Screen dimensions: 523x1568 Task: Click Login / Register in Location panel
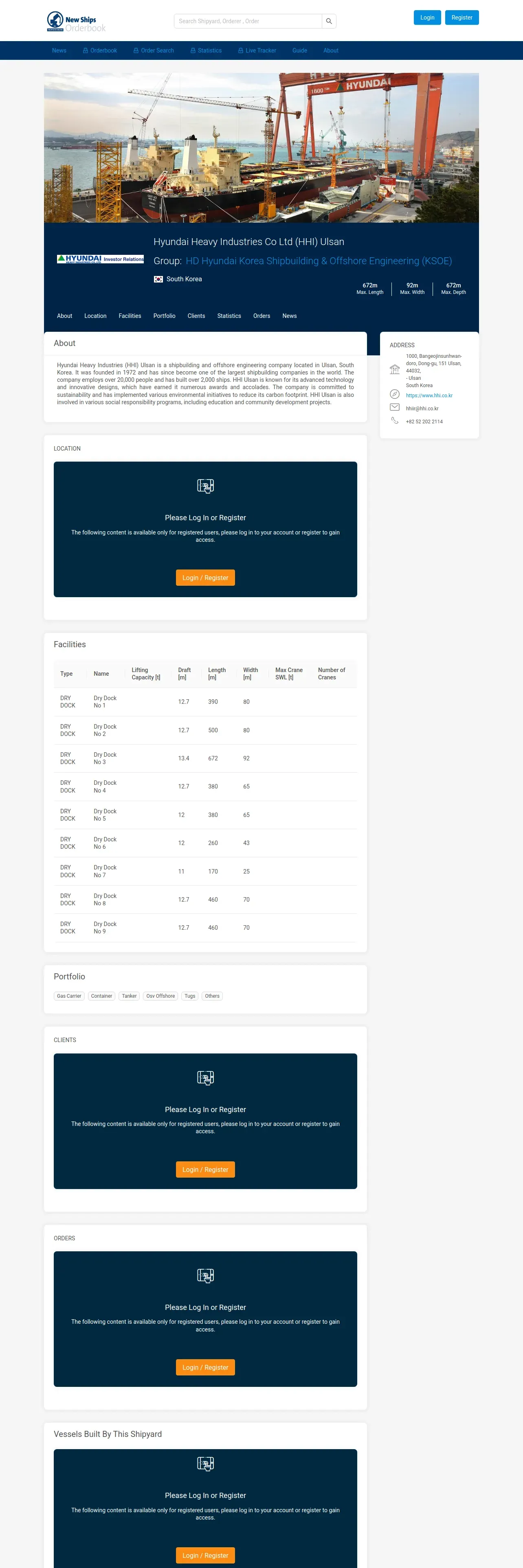[205, 578]
